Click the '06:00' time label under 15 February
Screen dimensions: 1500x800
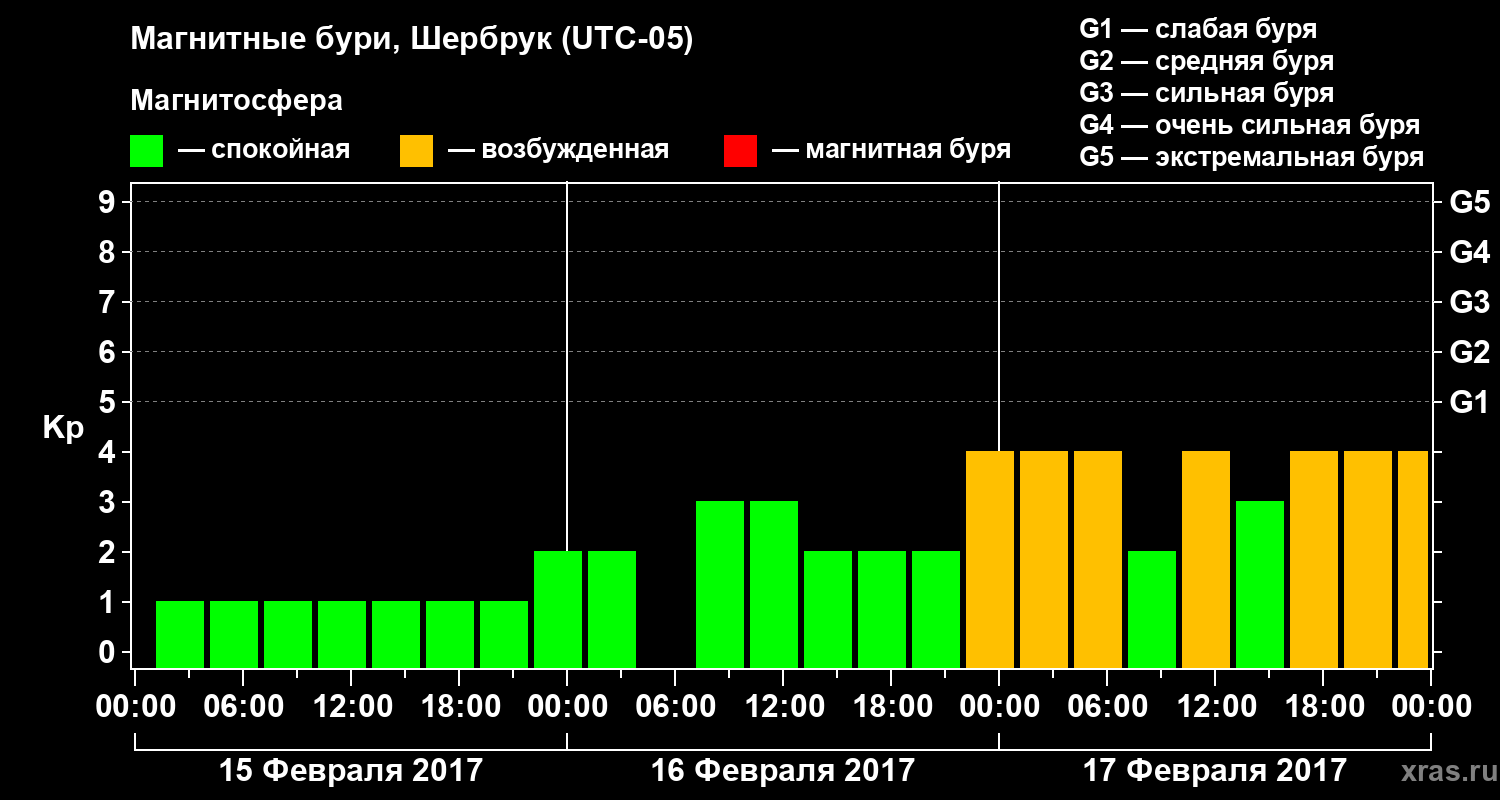[x=243, y=706]
